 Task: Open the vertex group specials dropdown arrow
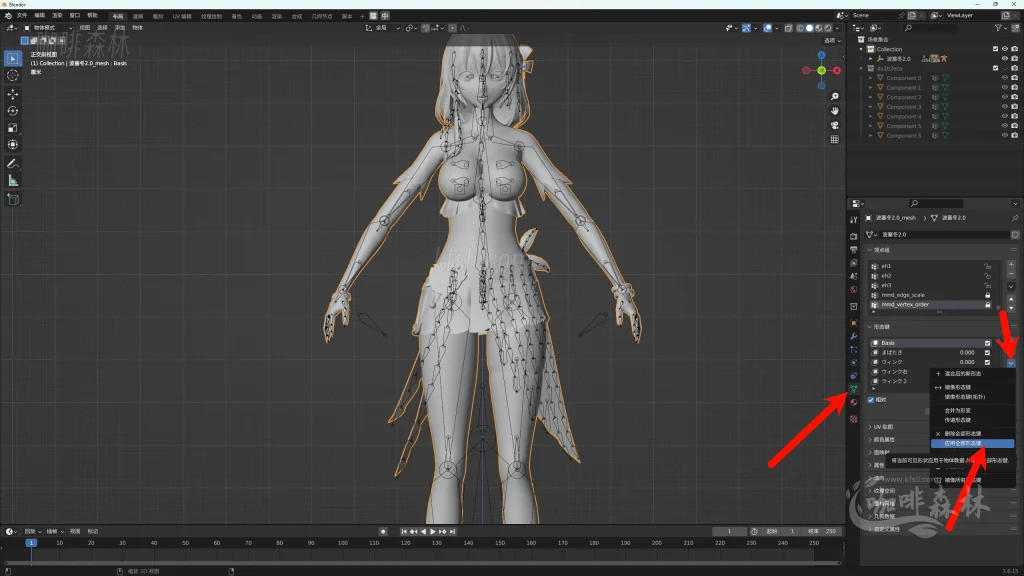pos(1011,286)
